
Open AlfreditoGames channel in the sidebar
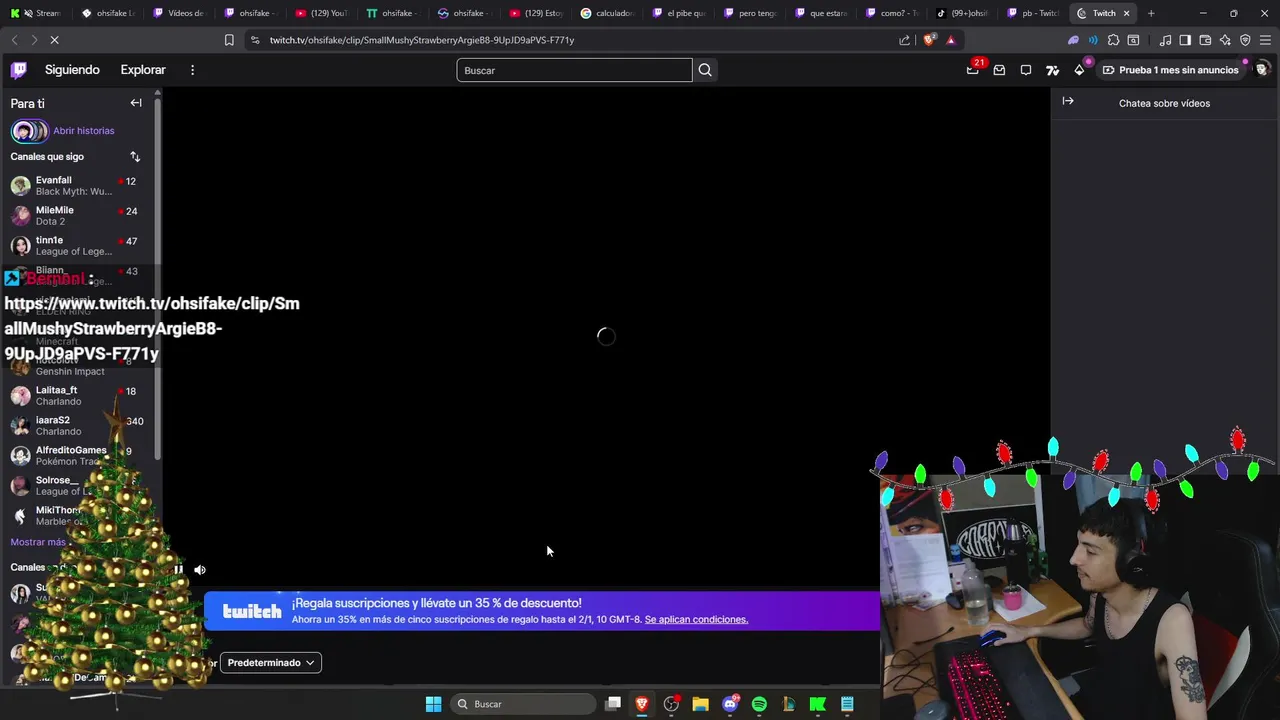point(79,455)
